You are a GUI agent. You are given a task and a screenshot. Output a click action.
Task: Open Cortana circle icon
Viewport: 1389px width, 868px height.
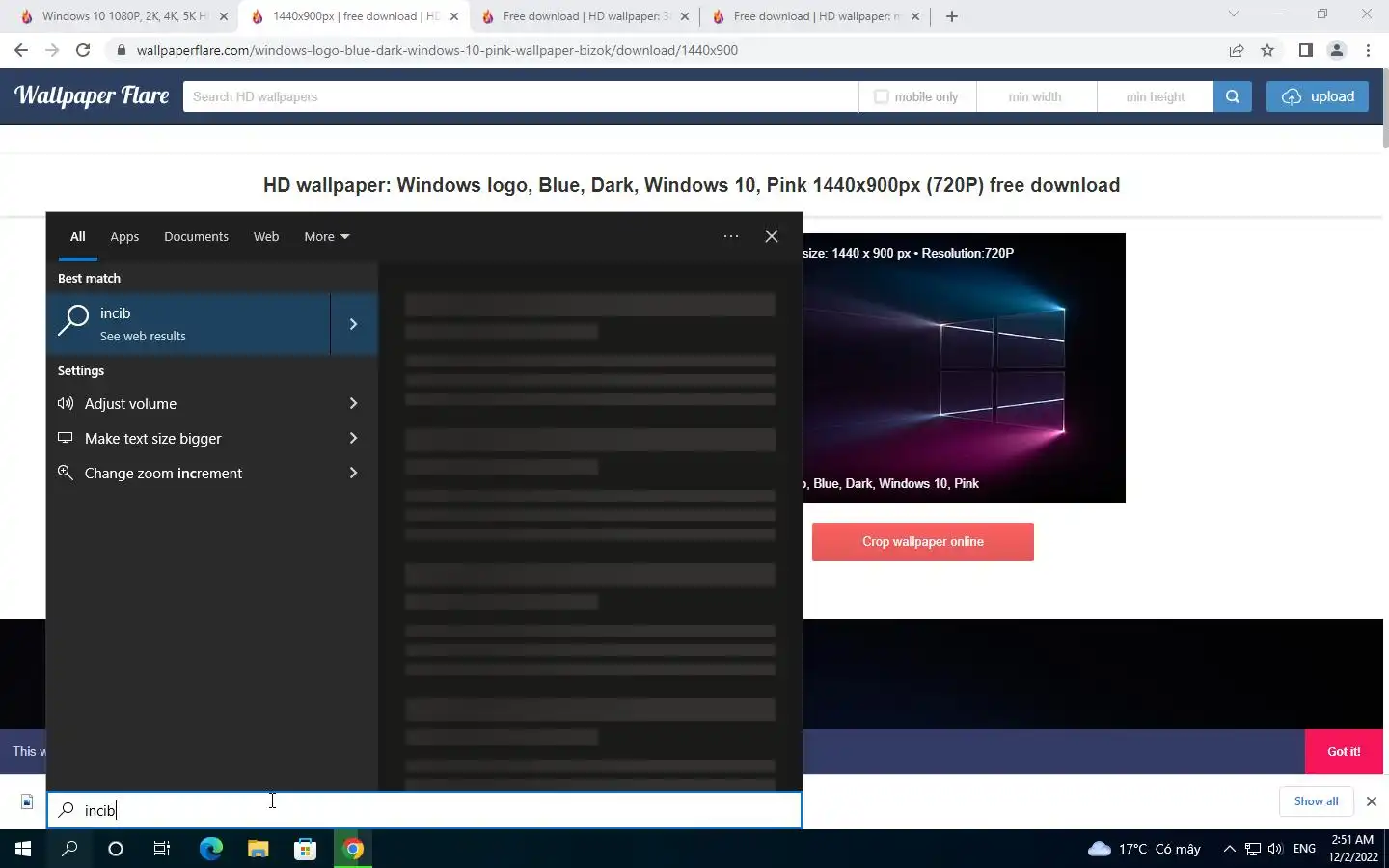click(x=116, y=849)
